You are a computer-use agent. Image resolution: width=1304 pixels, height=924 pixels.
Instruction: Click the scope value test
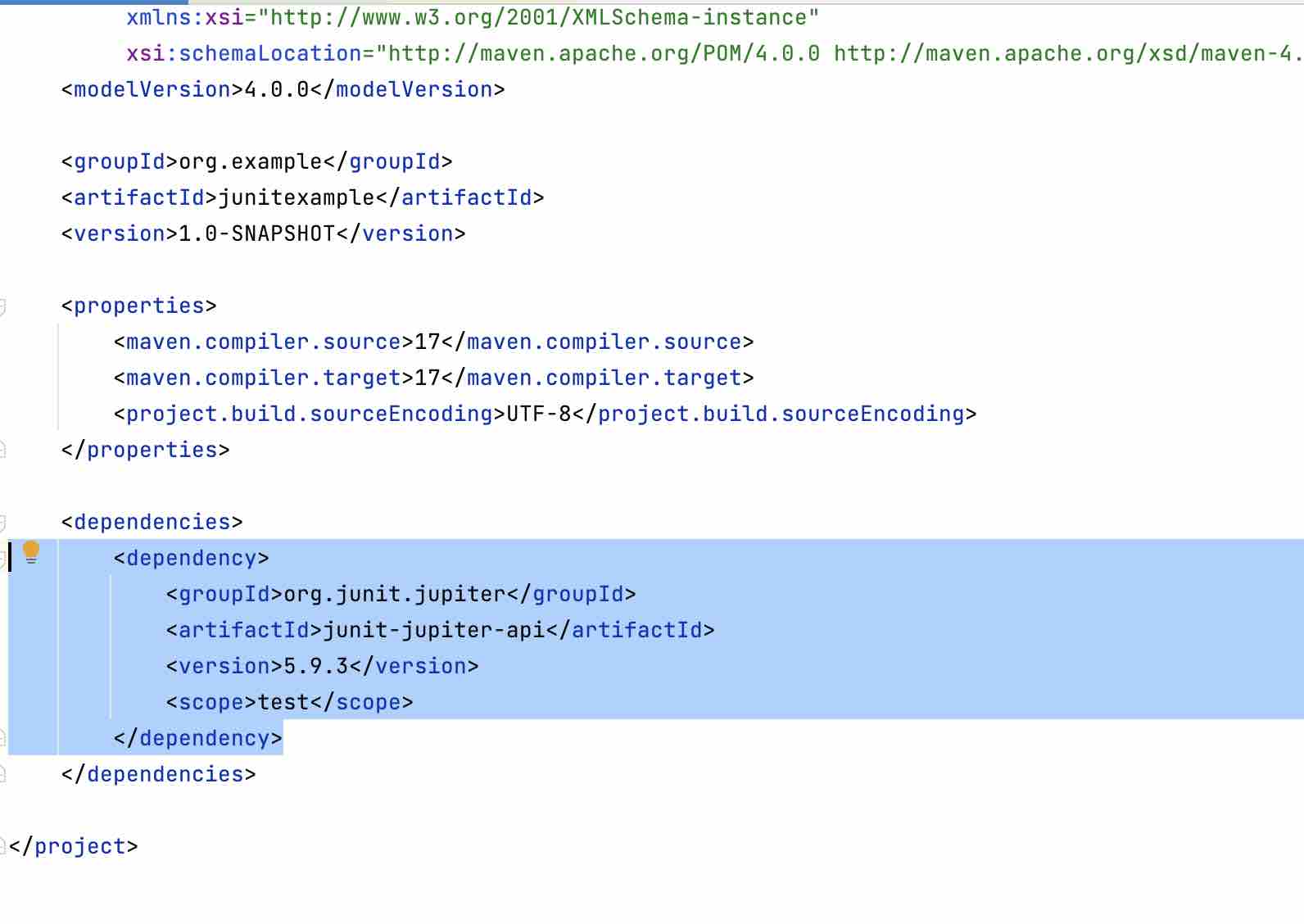pyautogui.click(x=283, y=702)
